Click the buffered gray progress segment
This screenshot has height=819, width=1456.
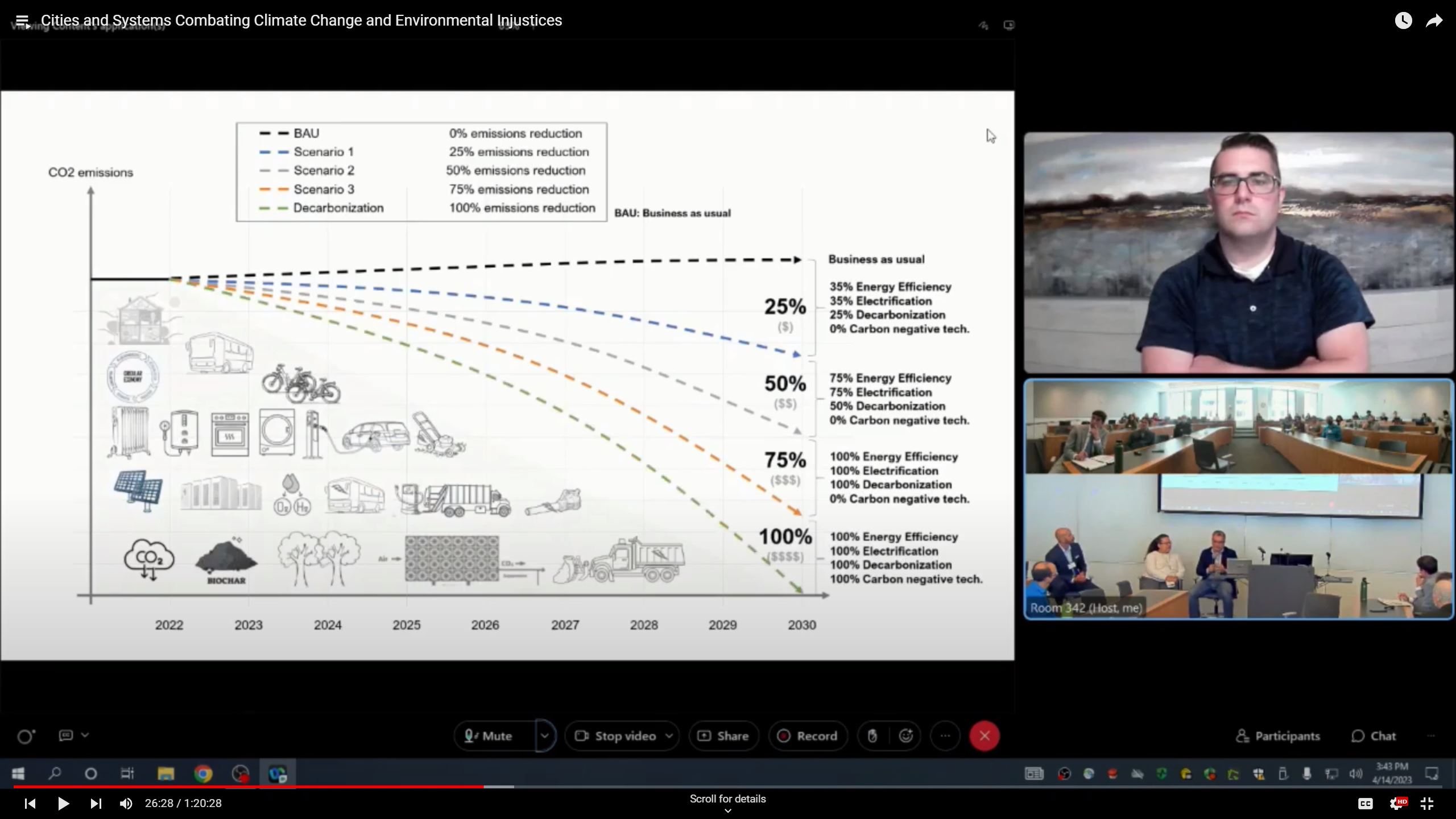pyautogui.click(x=499, y=787)
